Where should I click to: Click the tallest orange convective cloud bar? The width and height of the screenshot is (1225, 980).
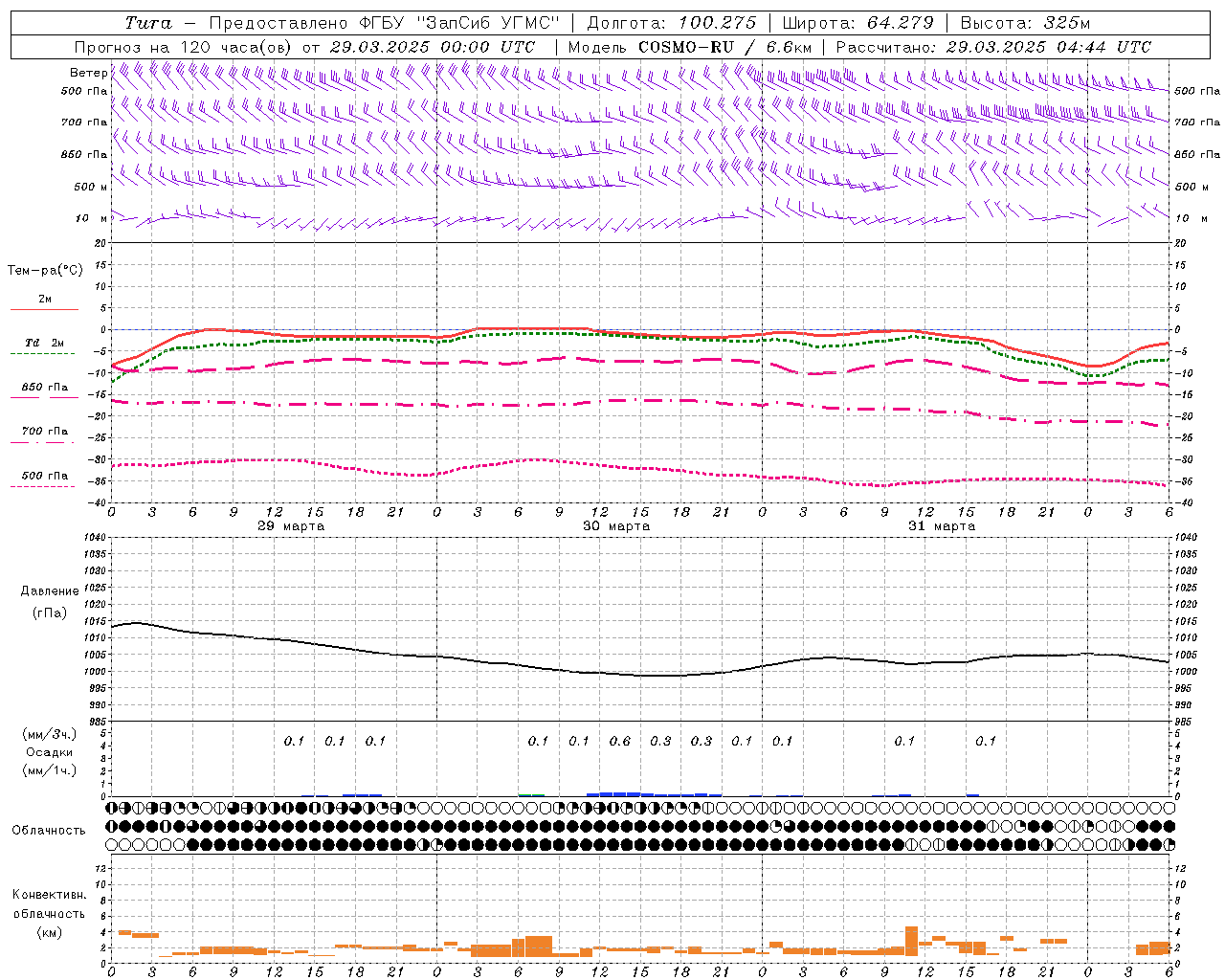911,941
